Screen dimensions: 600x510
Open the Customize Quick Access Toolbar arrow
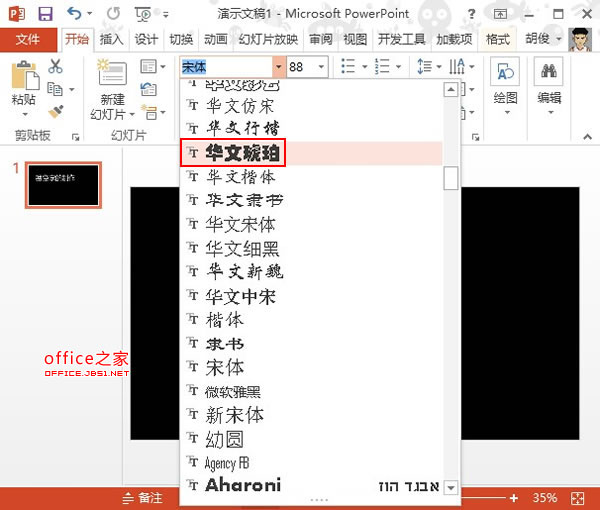coord(166,15)
